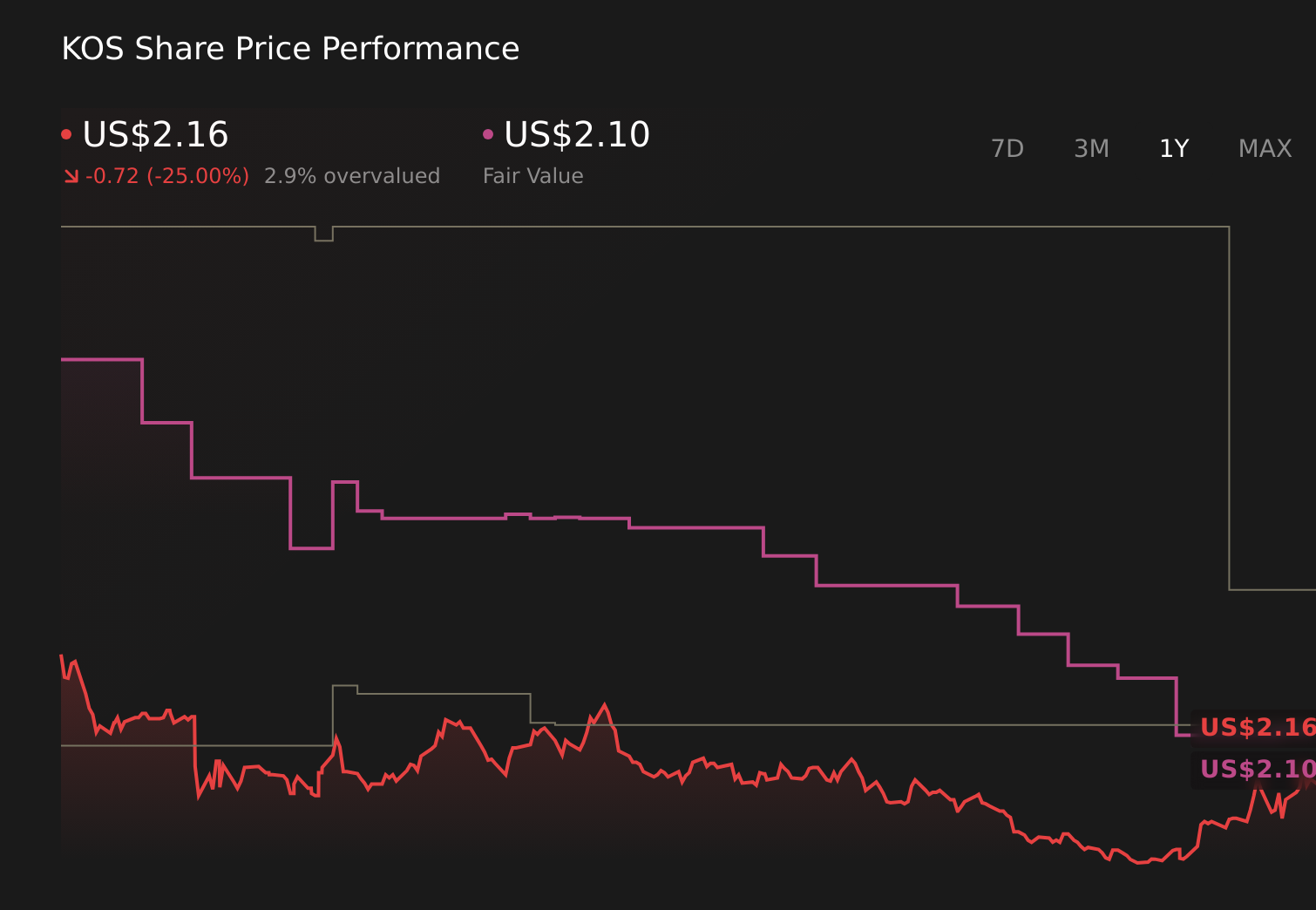Click the red downward price change arrow
This screenshot has height=910, width=1316.
pos(71,175)
